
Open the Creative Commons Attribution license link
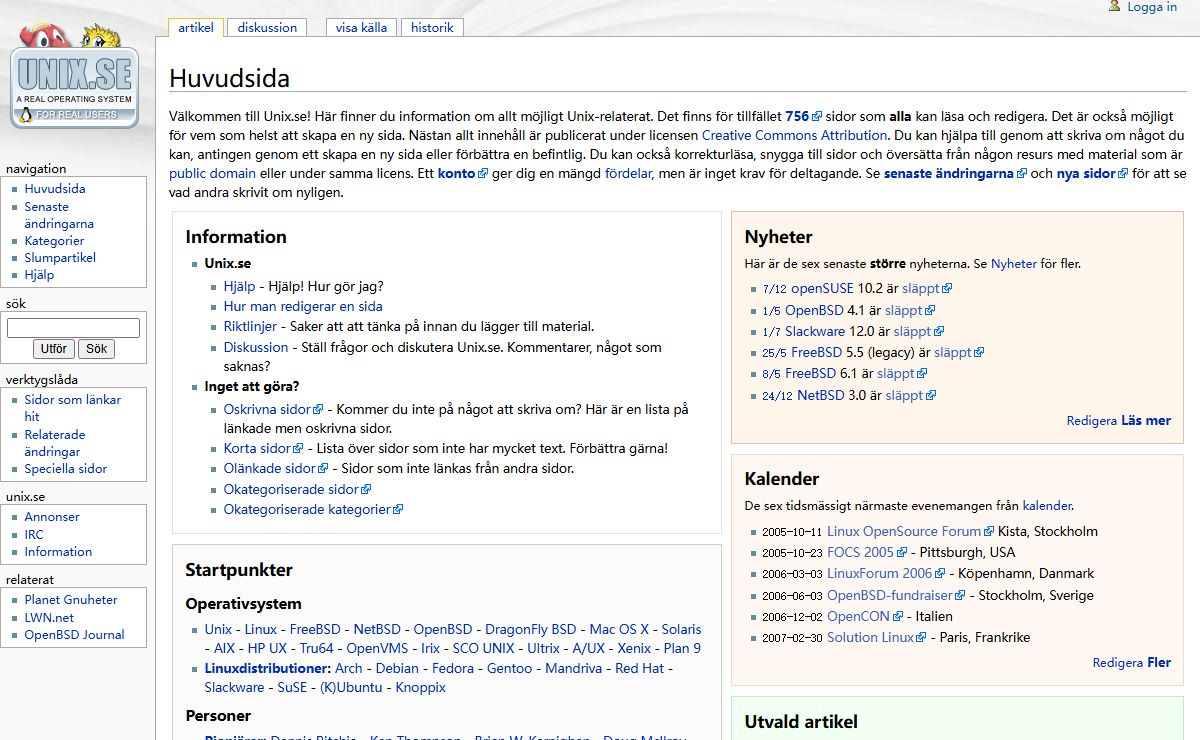coord(794,135)
